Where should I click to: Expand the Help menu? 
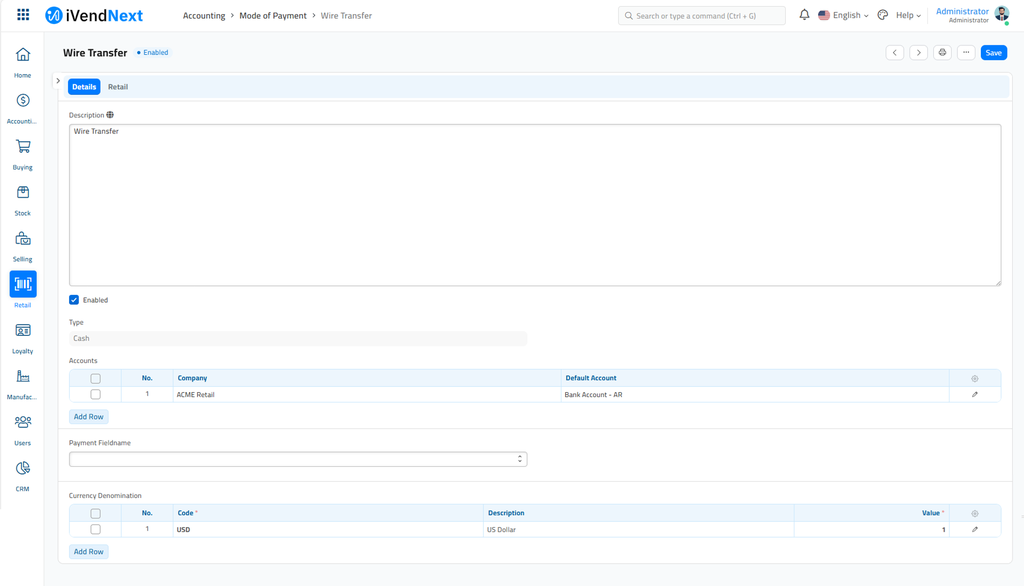point(908,16)
